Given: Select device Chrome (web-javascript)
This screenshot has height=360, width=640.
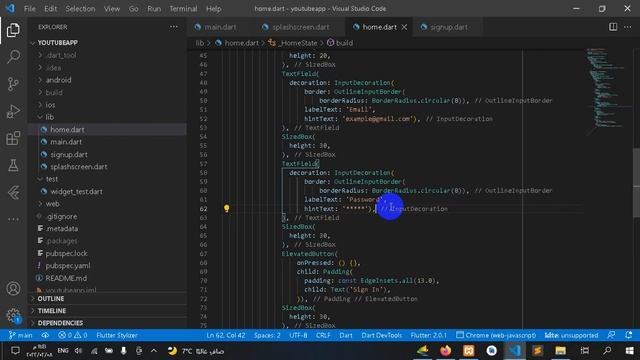Looking at the screenshot, I should tap(496, 335).
